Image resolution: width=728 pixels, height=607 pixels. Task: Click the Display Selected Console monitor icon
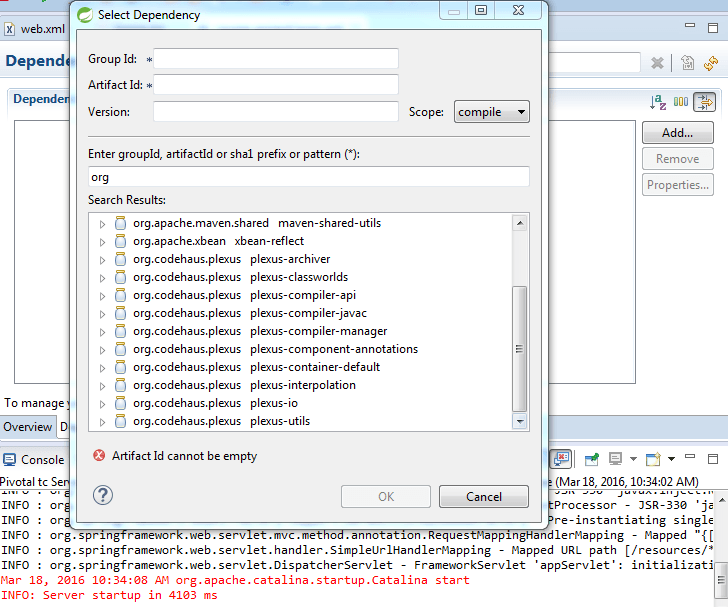coord(616,459)
